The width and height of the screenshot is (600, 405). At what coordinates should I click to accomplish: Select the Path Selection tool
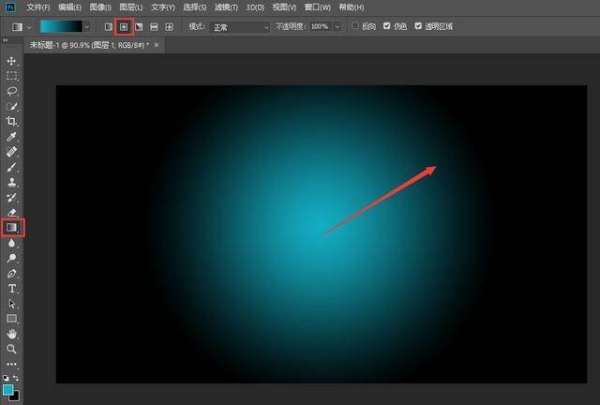12,304
